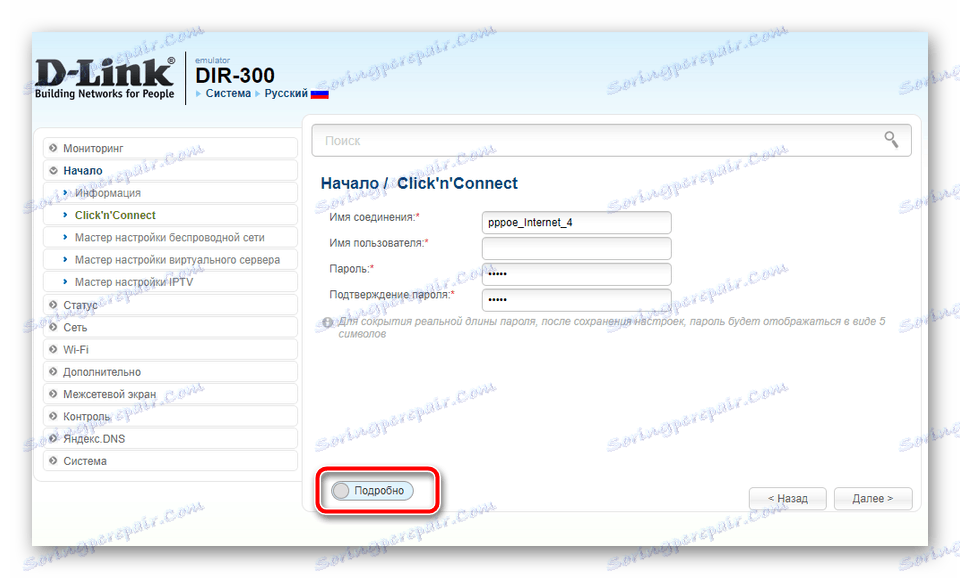Click the Russian flag language icon
Viewport: 960px width, 578px height.
(x=318, y=92)
